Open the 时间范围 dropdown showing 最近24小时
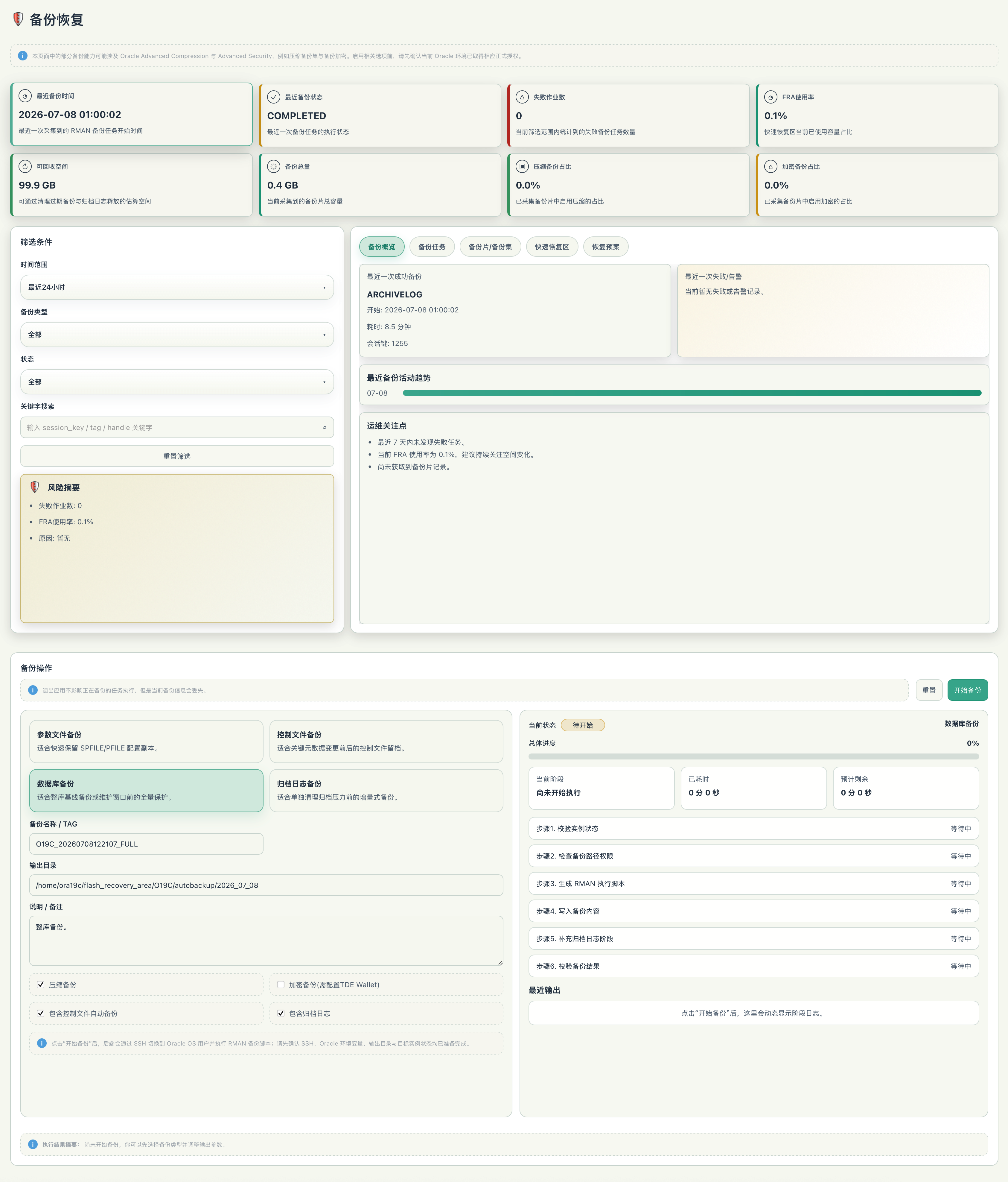The height and width of the screenshot is (1182, 1008). (177, 288)
